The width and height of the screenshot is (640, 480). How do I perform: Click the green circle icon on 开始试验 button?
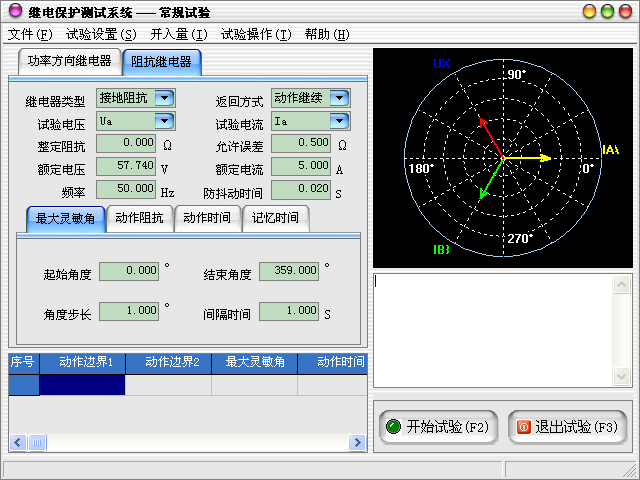coord(393,427)
